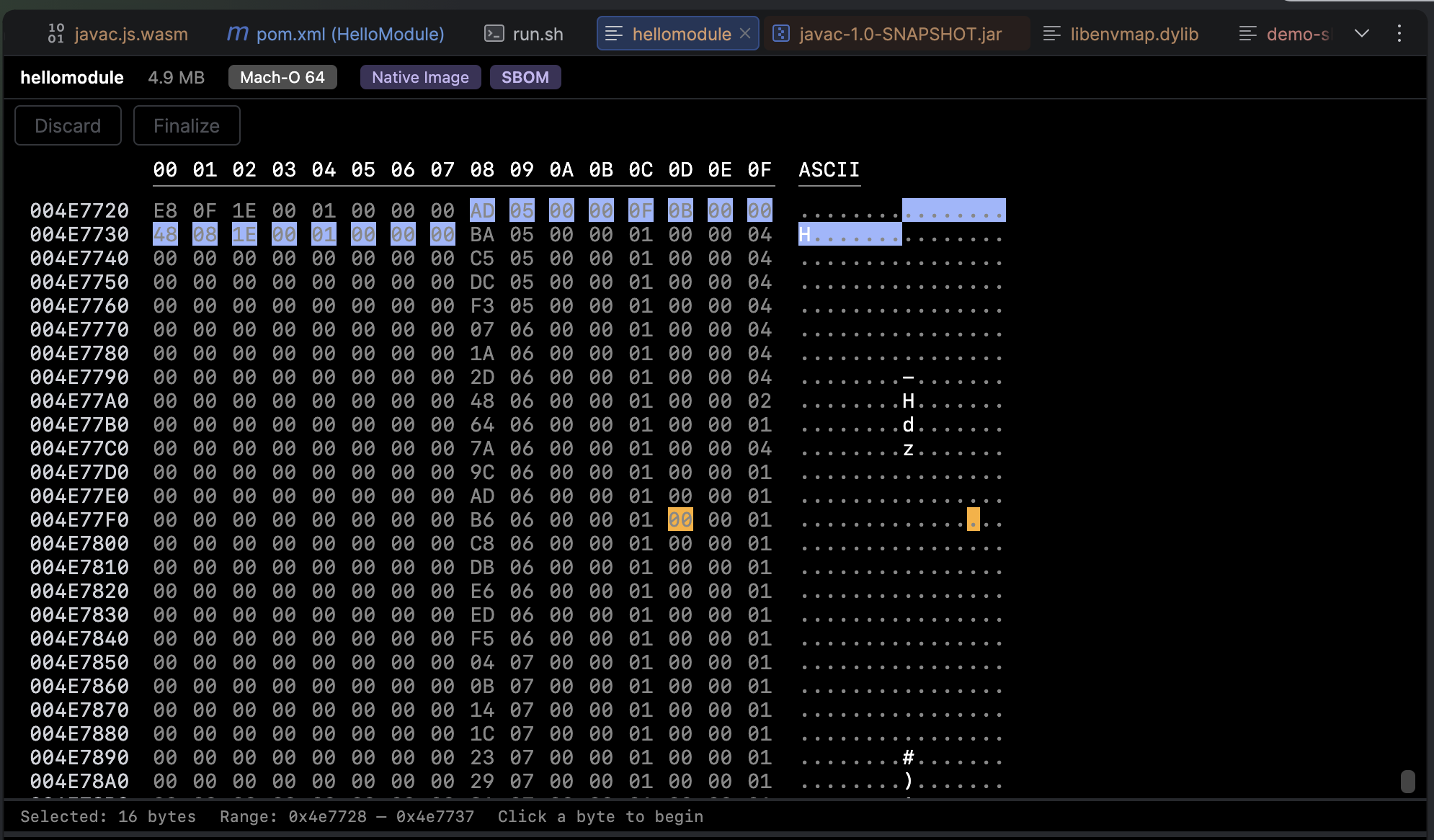1434x840 pixels.
Task: Click the Discard button
Action: [x=68, y=125]
